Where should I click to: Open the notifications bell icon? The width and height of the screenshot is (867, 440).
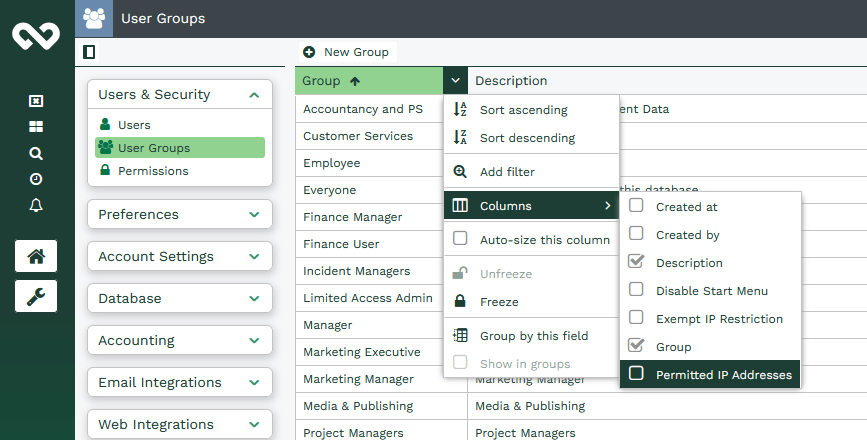click(36, 205)
